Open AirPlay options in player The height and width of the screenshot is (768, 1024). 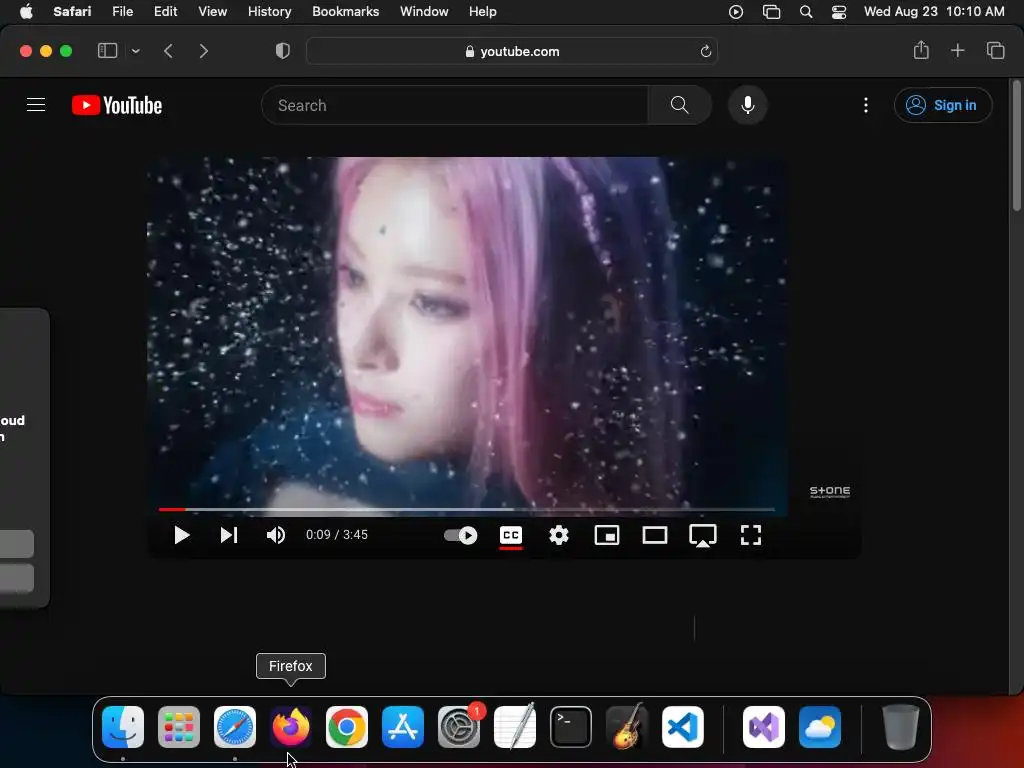[x=703, y=536]
